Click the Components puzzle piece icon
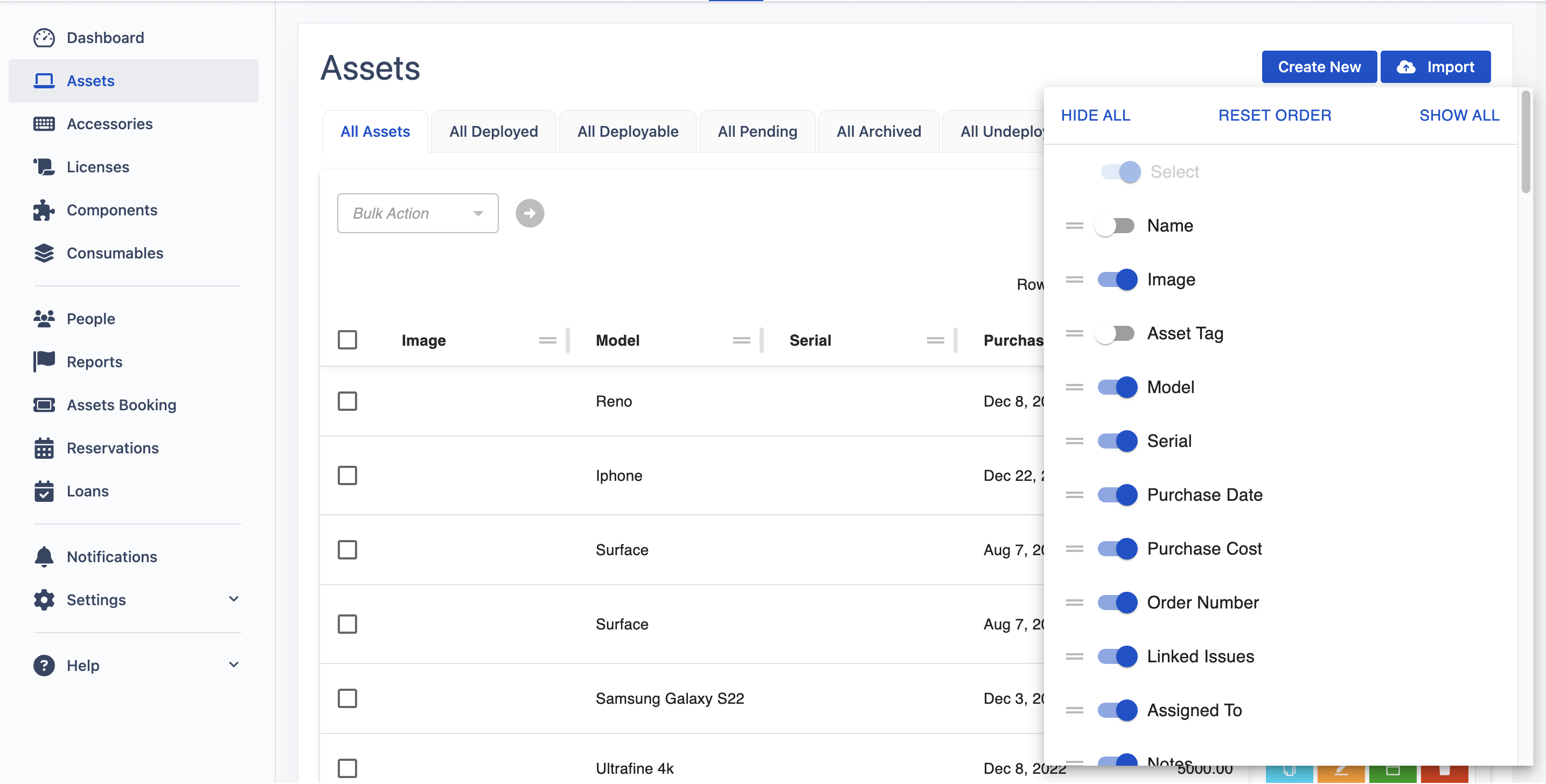 pyautogui.click(x=44, y=211)
